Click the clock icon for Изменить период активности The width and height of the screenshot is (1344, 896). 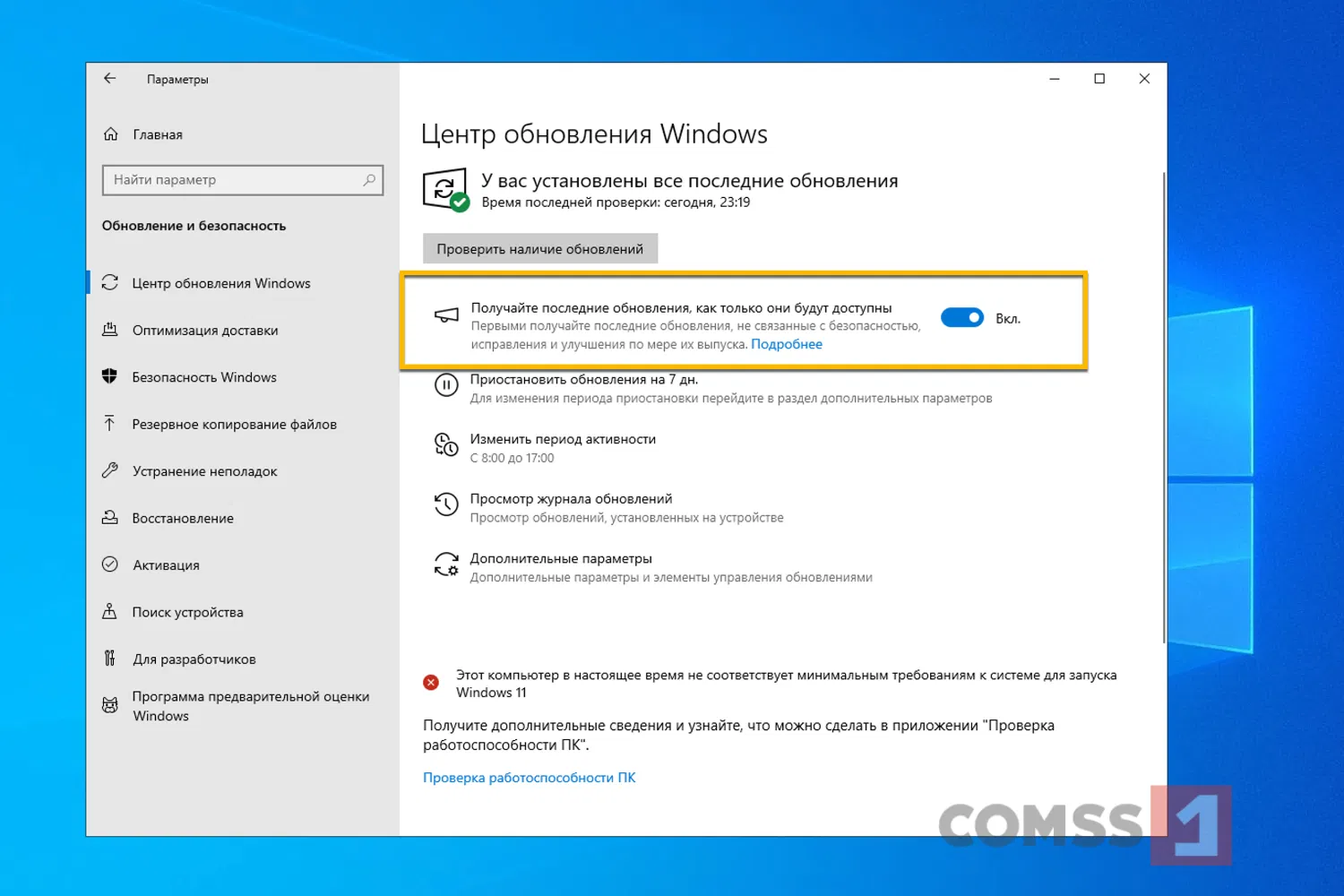pos(446,444)
